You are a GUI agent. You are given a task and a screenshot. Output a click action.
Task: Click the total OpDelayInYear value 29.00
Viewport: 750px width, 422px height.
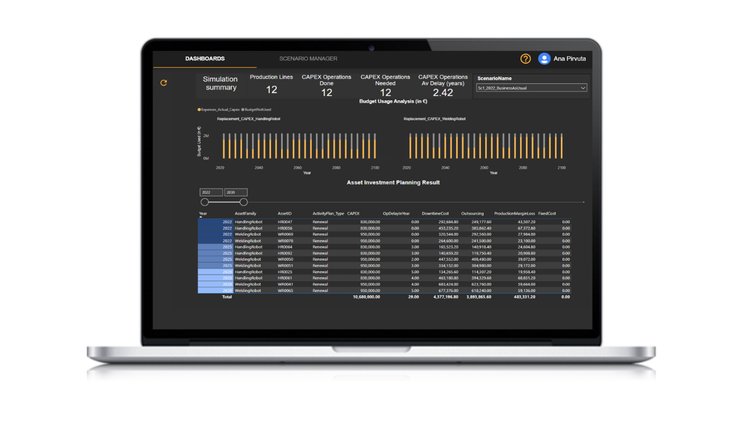click(413, 297)
